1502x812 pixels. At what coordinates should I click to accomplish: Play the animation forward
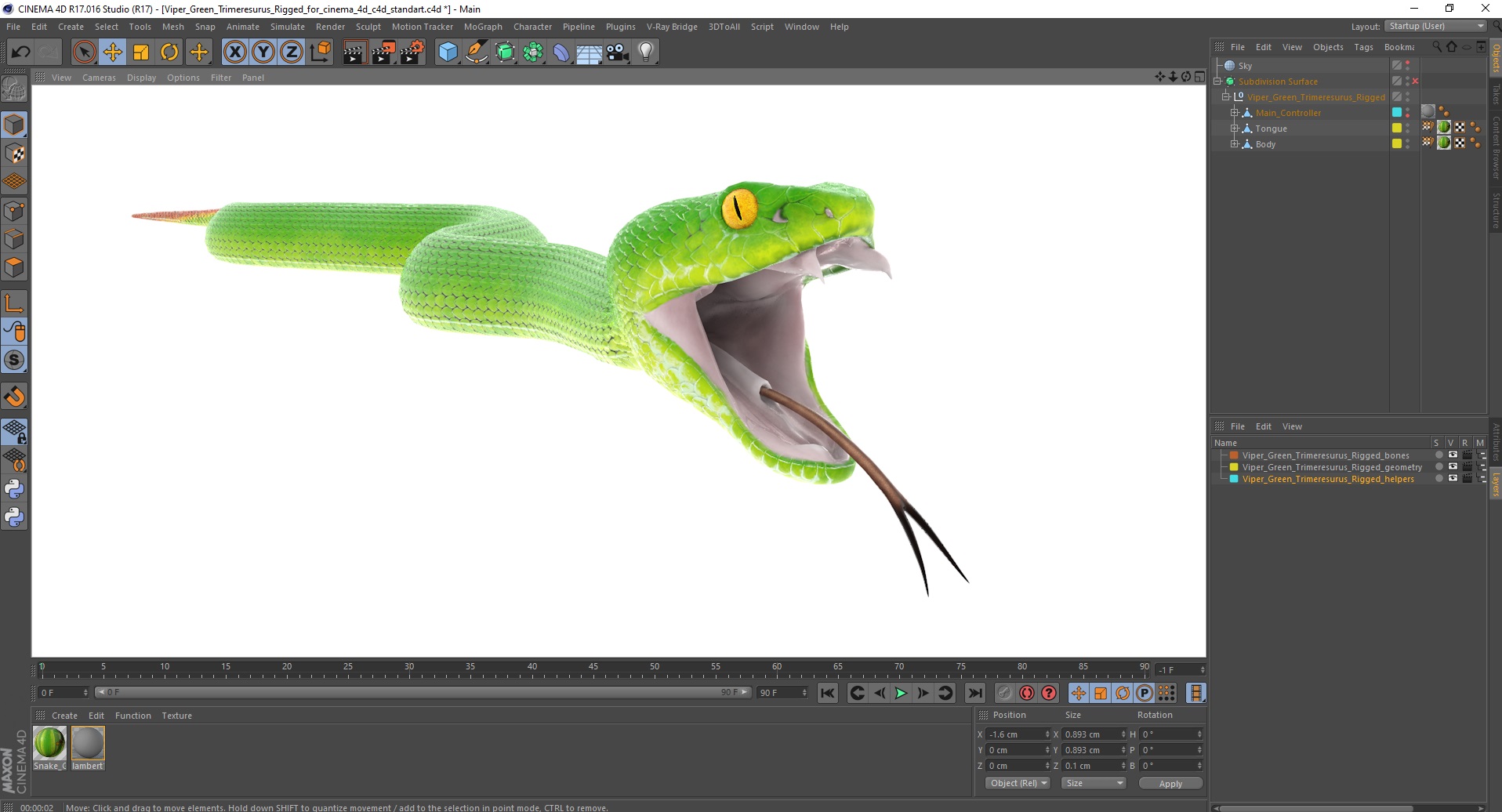(901, 693)
